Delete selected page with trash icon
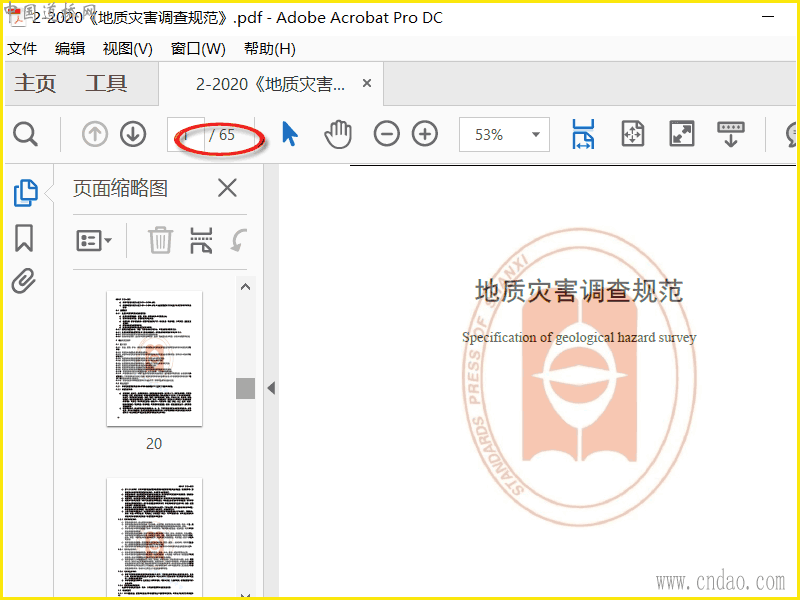Image resolution: width=800 pixels, height=600 pixels. [x=160, y=240]
